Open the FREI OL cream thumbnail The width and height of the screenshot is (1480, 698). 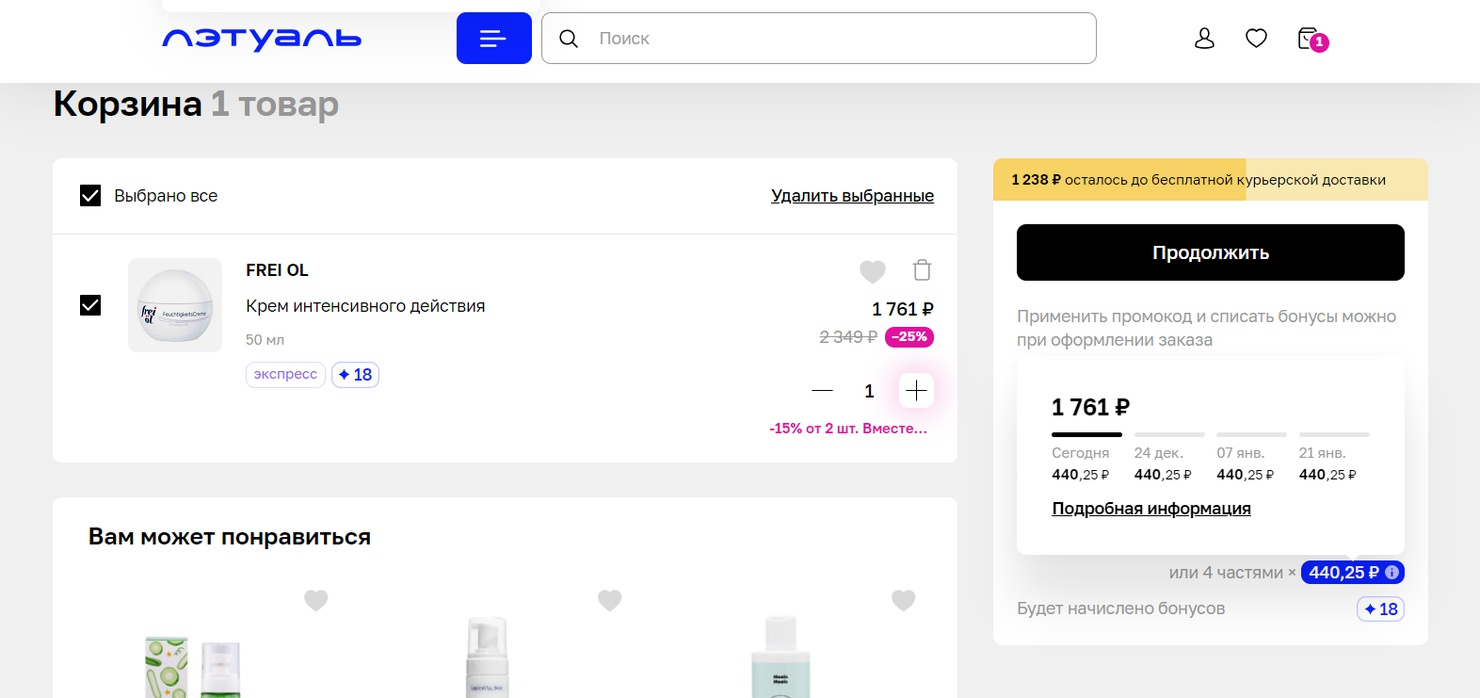click(175, 305)
